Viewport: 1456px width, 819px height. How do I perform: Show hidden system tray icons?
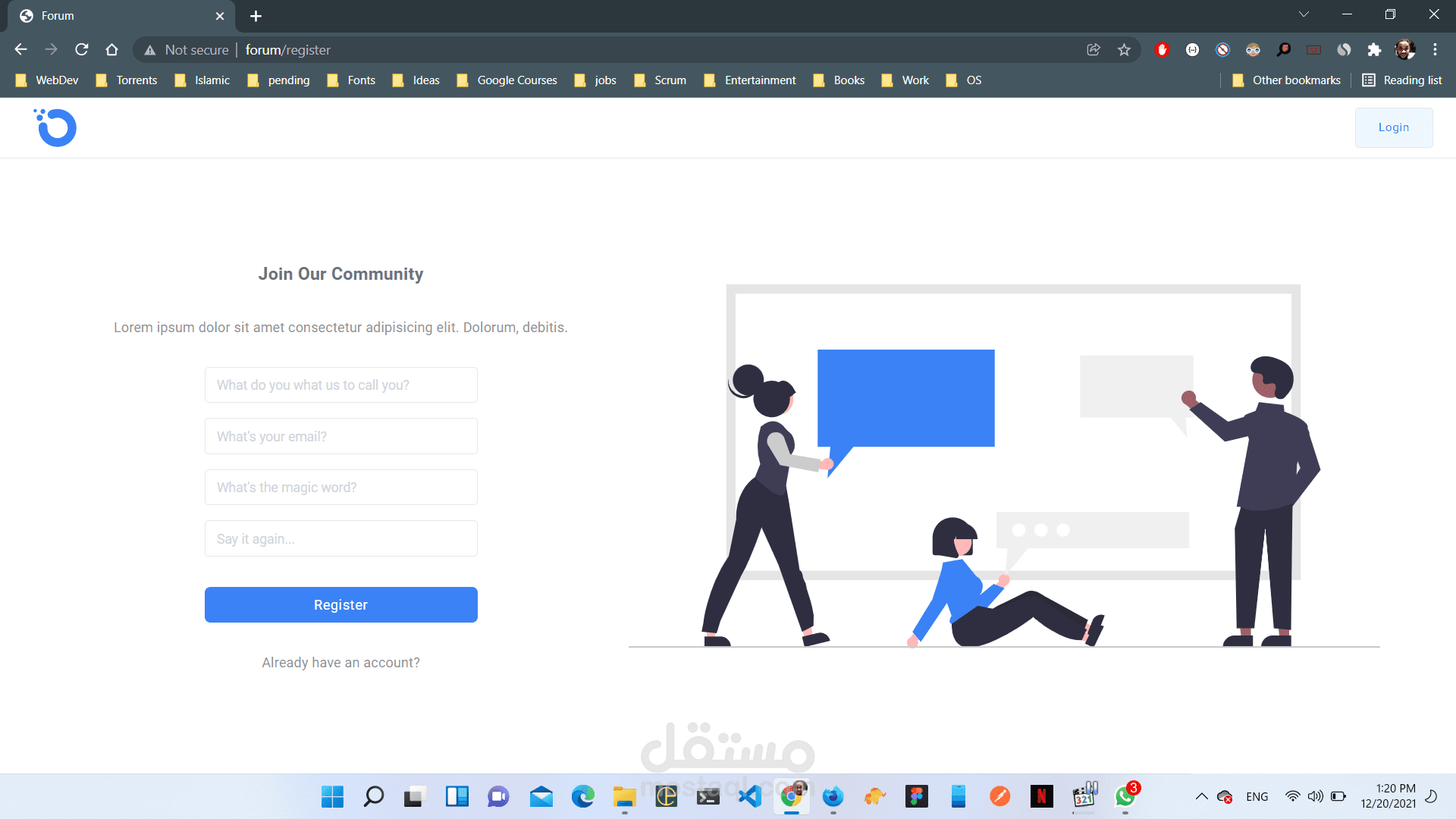click(x=1202, y=796)
